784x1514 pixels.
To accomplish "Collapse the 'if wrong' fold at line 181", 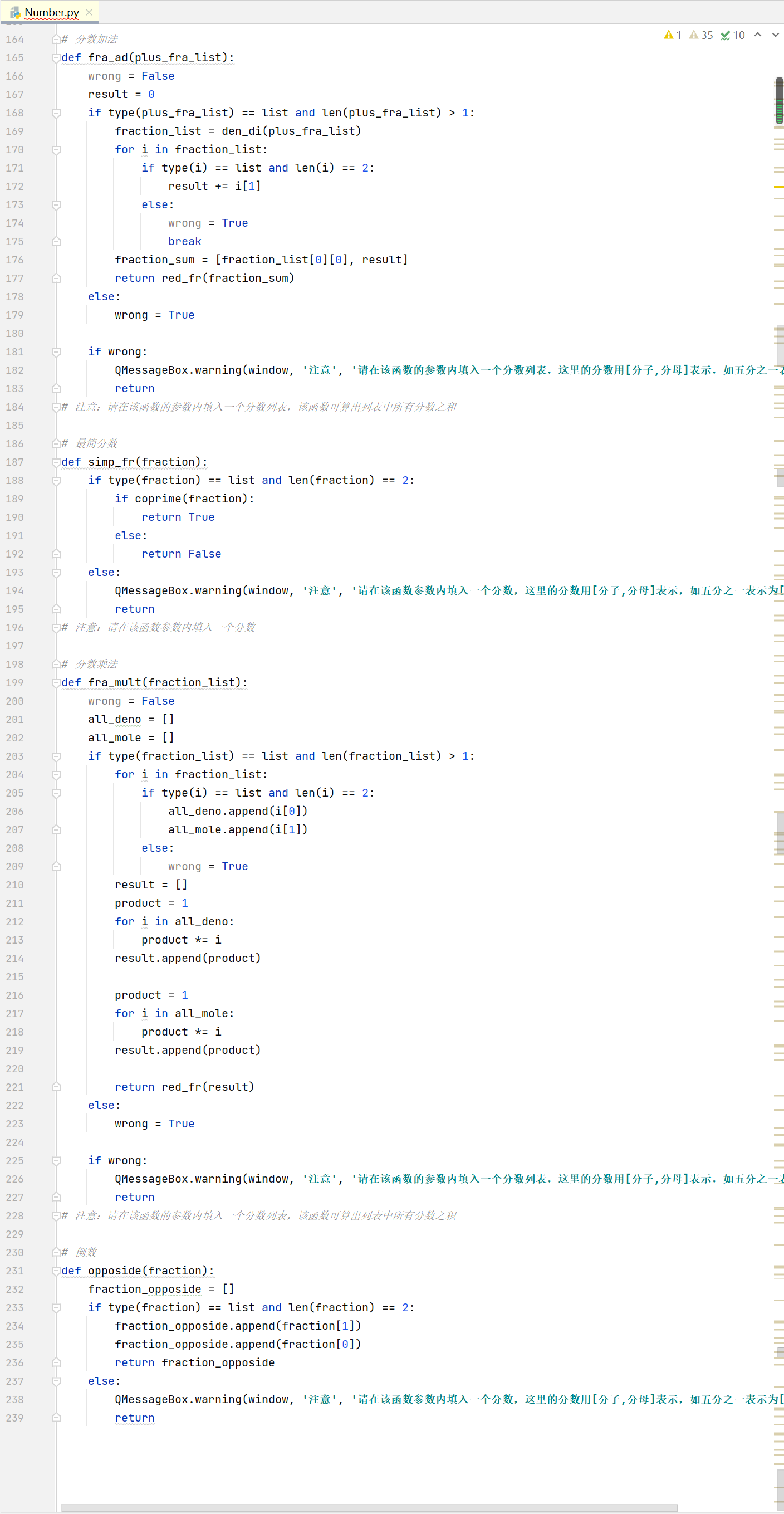I will 56,352.
